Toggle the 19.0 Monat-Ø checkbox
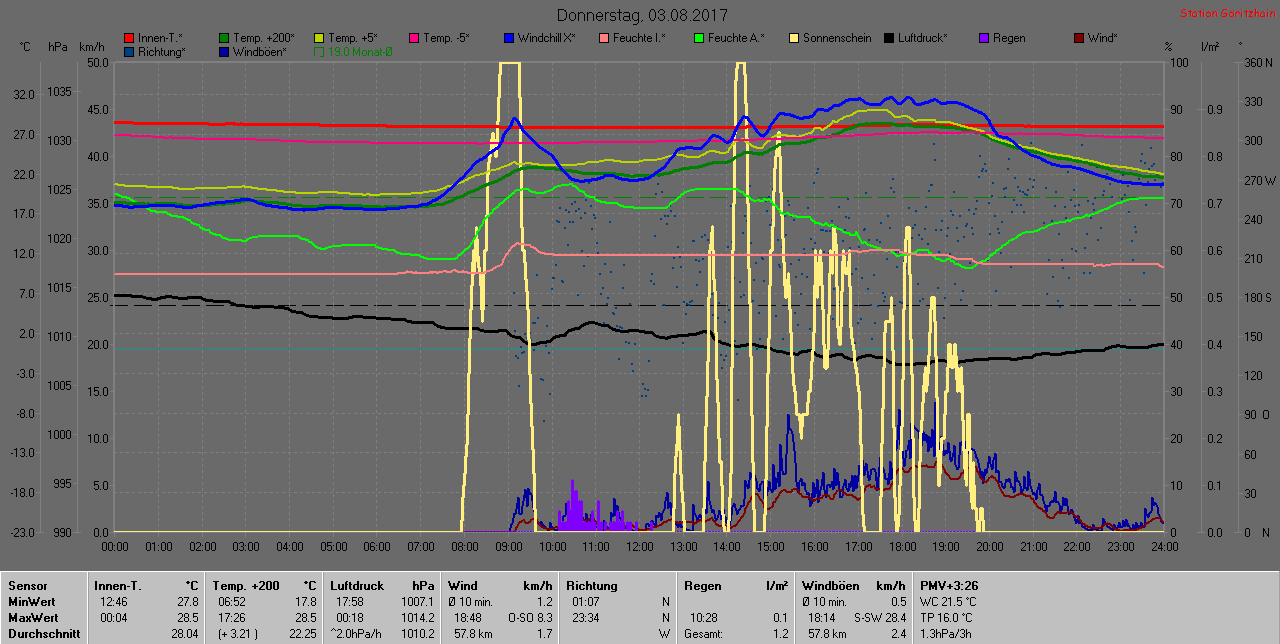Screen dimensions: 1280x644 [x=320, y=51]
